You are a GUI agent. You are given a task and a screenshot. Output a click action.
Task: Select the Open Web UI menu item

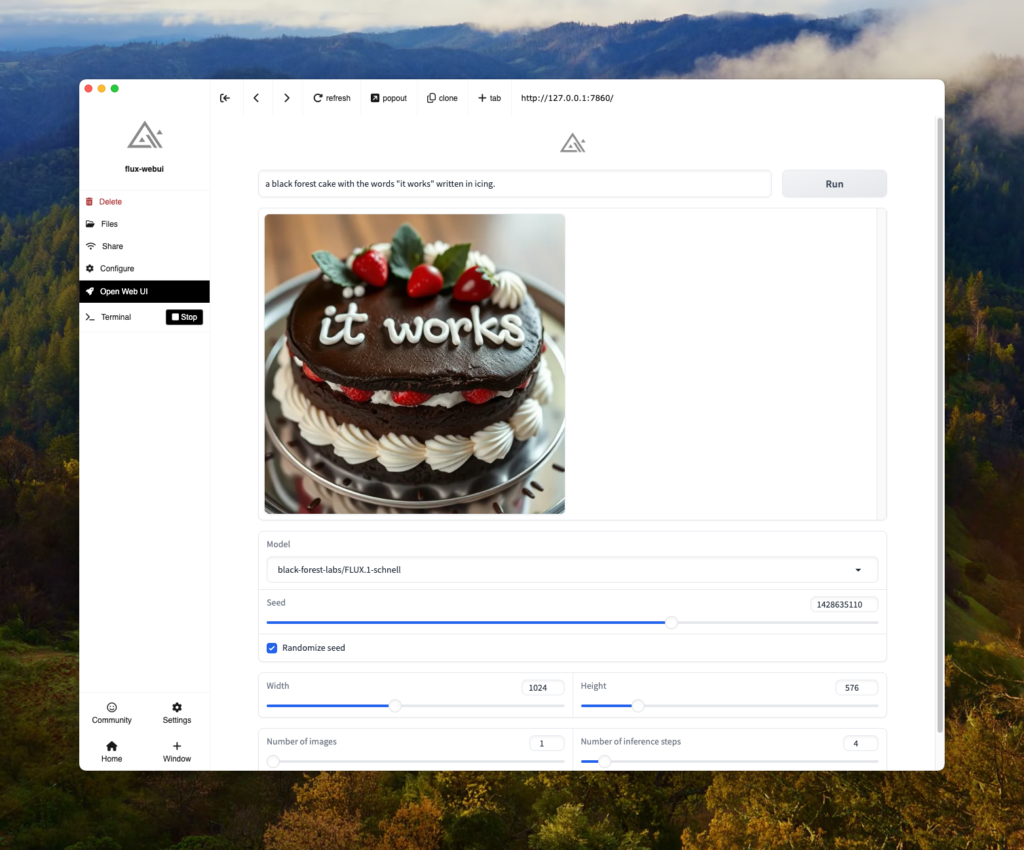pos(144,291)
